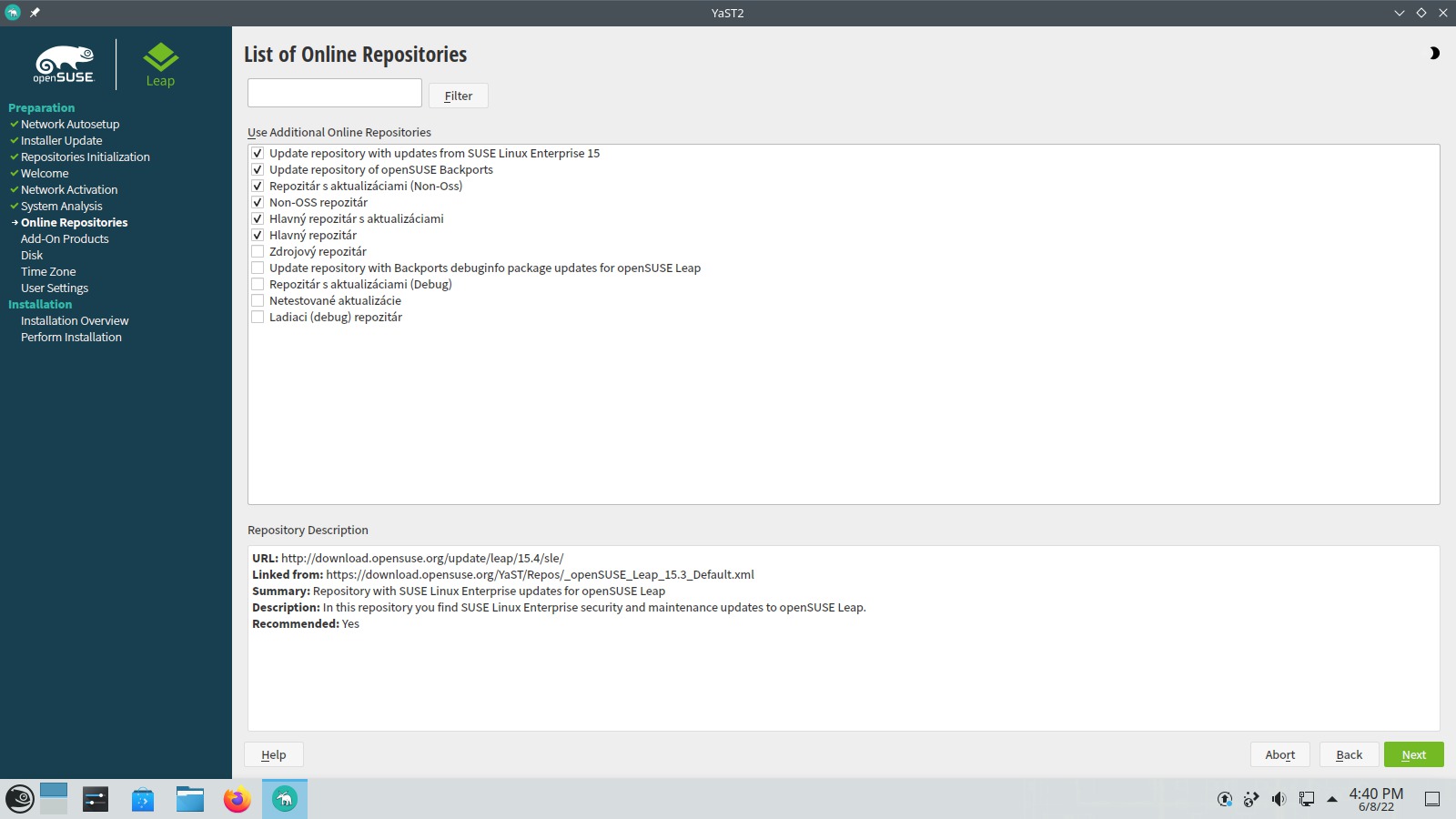Click the virtual desktop pager
This screenshot has height=819, width=1456.
pyautogui.click(x=54, y=799)
